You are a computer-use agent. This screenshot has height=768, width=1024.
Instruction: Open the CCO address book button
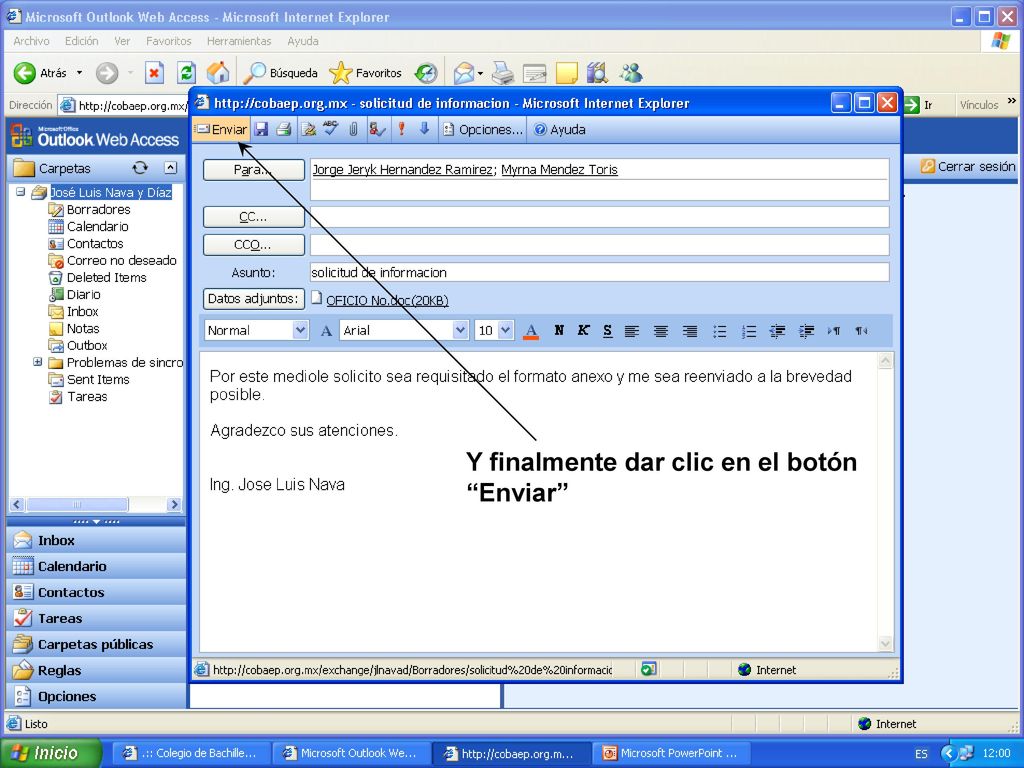click(x=253, y=245)
